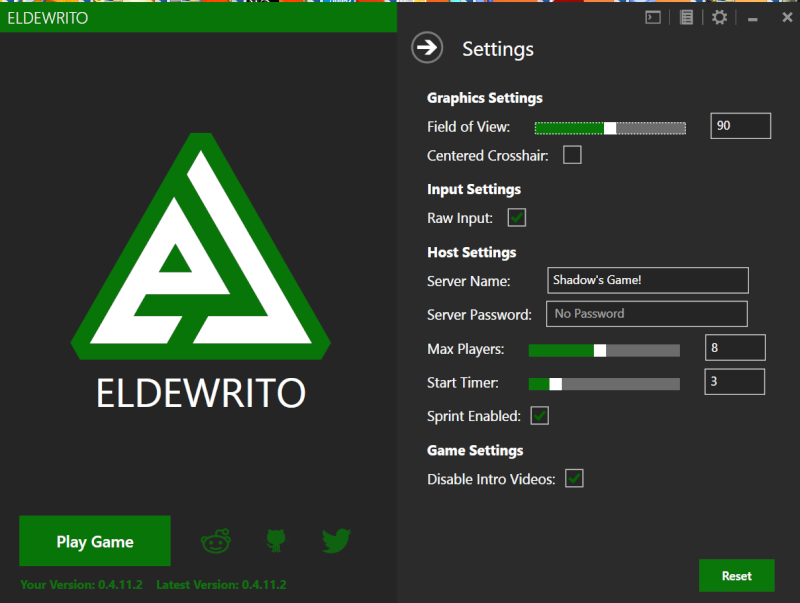The image size is (800, 603).
Task: Click the "Settings" panel title
Action: coord(498,49)
